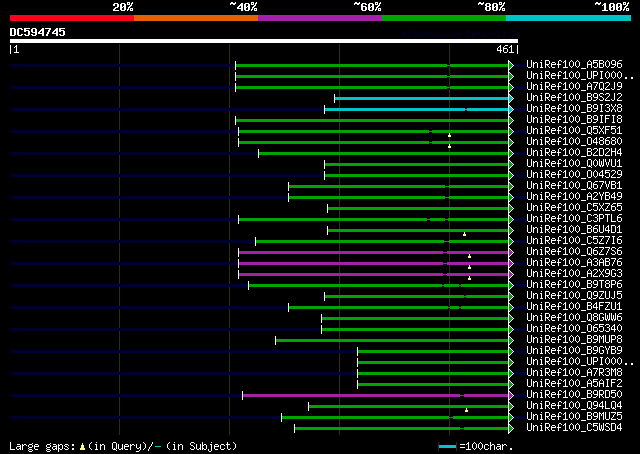Click the orange ~40% identity legend segment
This screenshot has height=454, width=640.
(196, 18)
